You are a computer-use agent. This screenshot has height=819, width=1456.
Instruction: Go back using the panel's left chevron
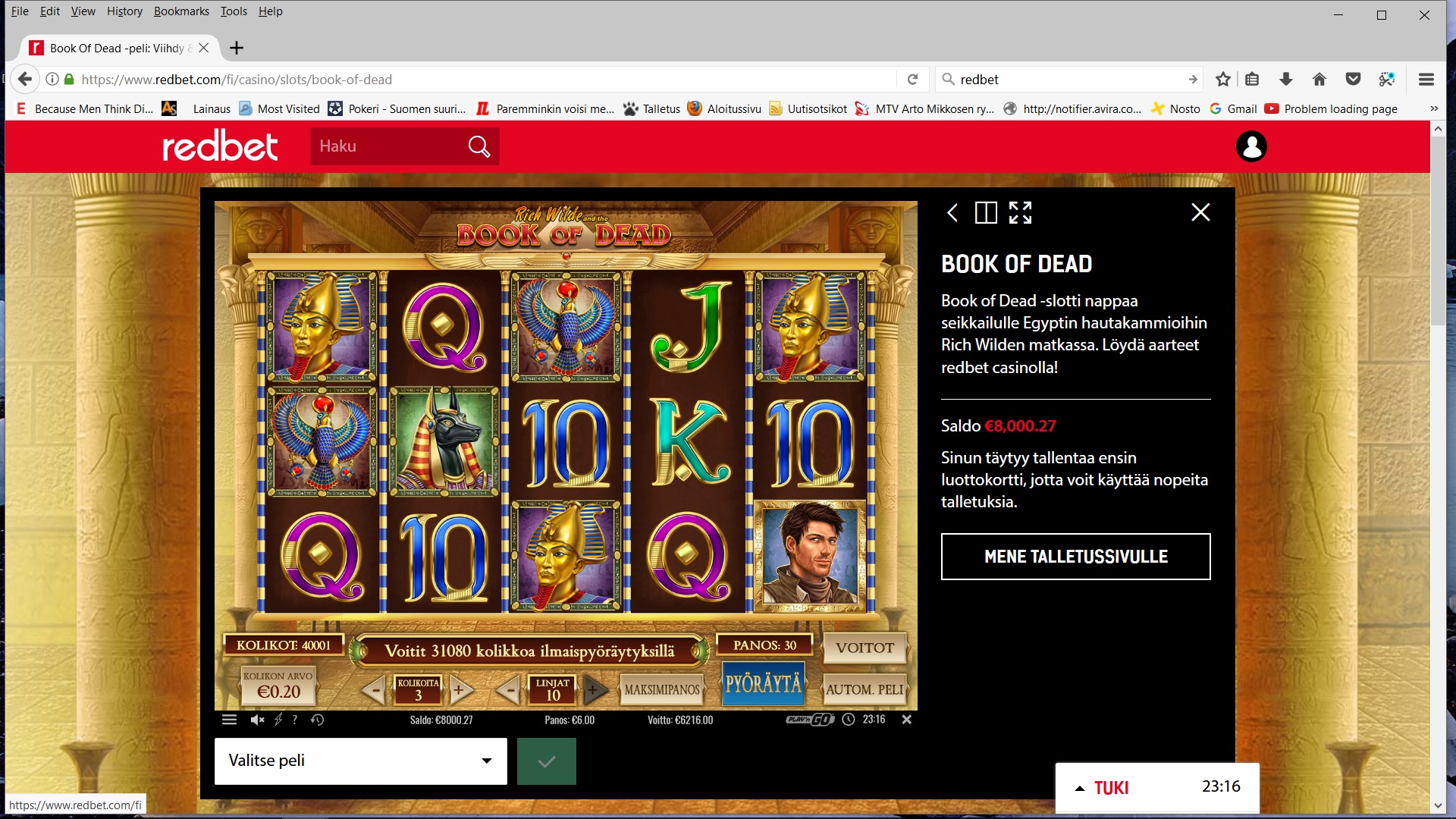[x=952, y=212]
